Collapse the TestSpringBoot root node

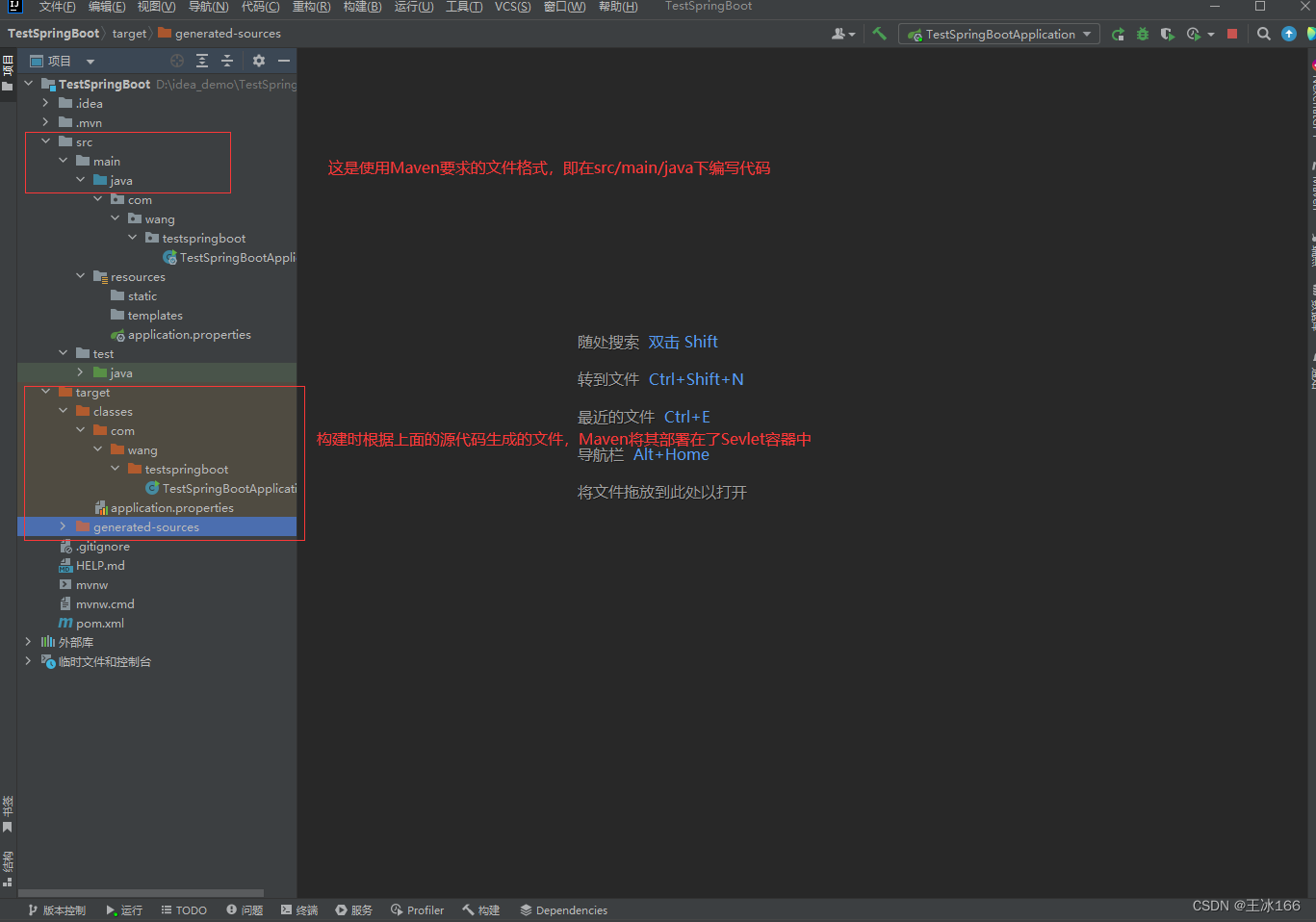tap(28, 84)
